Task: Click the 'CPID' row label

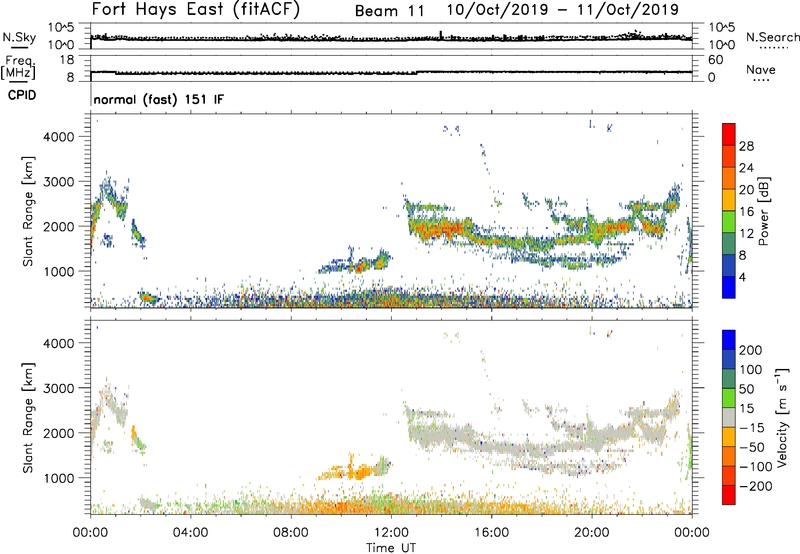Action: click(22, 95)
